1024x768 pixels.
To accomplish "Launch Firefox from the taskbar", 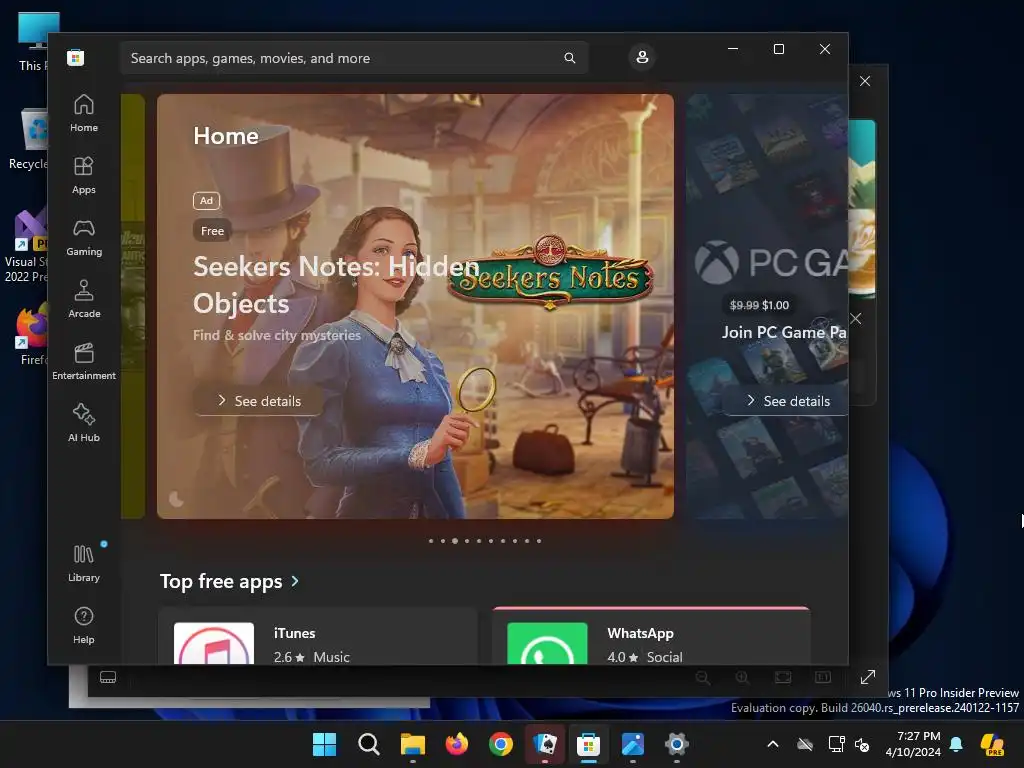I will pos(456,744).
